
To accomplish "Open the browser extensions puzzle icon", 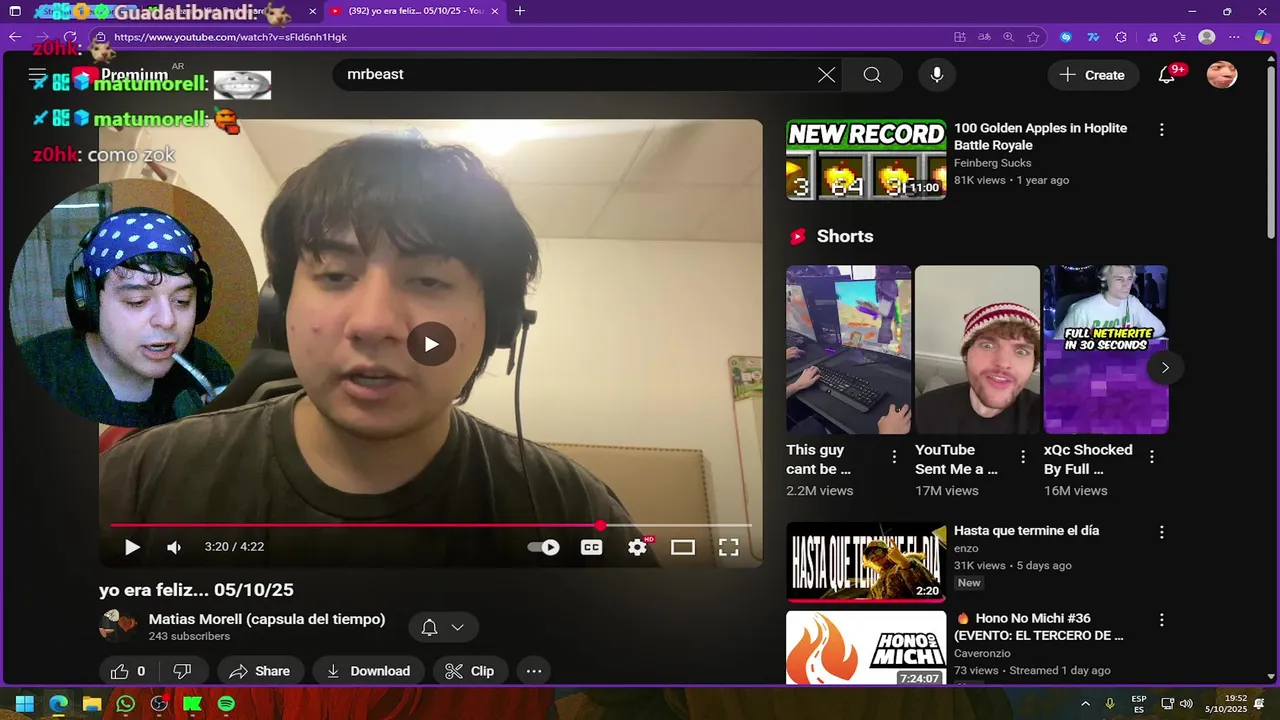I will click(1121, 37).
